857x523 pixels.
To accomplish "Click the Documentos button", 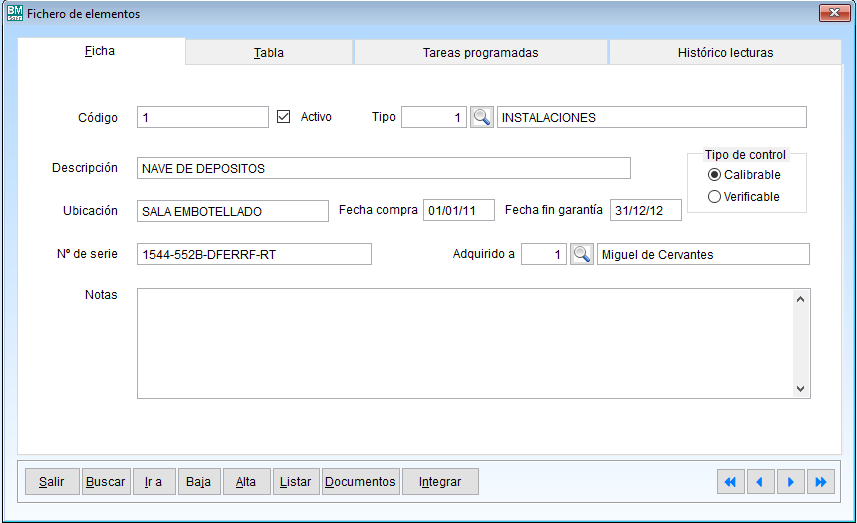I will 360,482.
